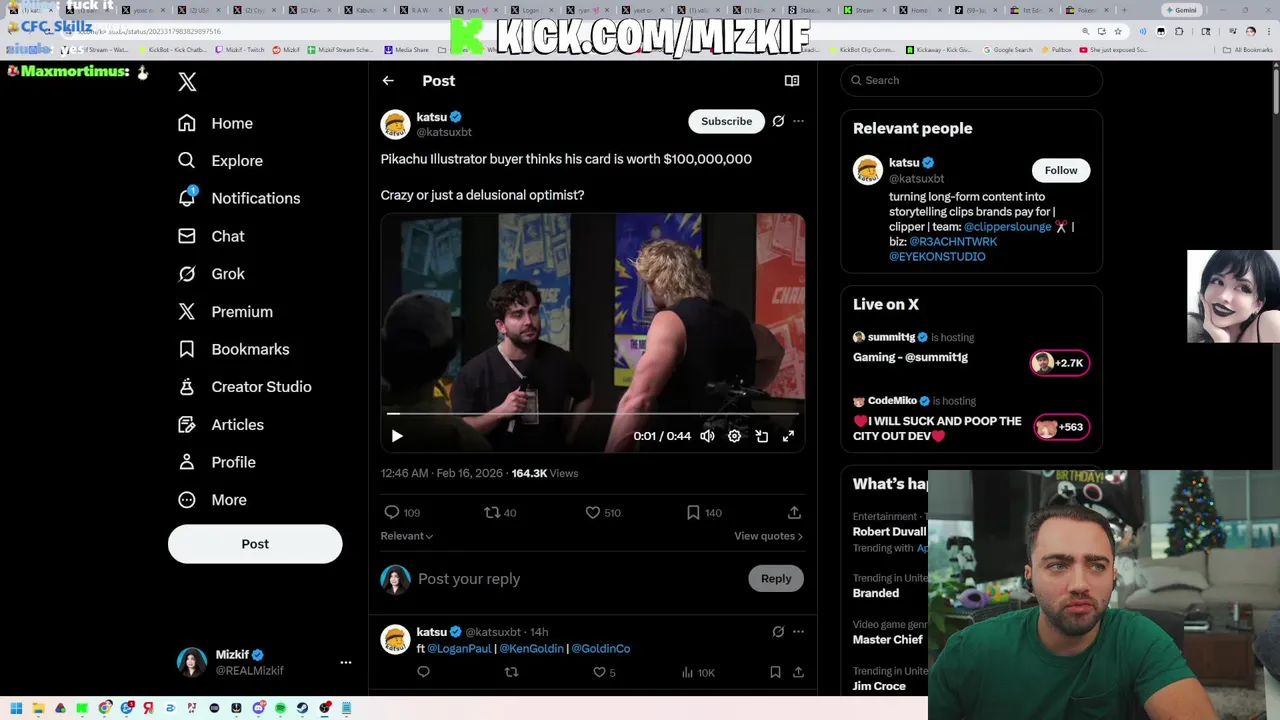The height and width of the screenshot is (720, 1280).
Task: Bookmark katsu's 14h comment
Action: tap(775, 673)
